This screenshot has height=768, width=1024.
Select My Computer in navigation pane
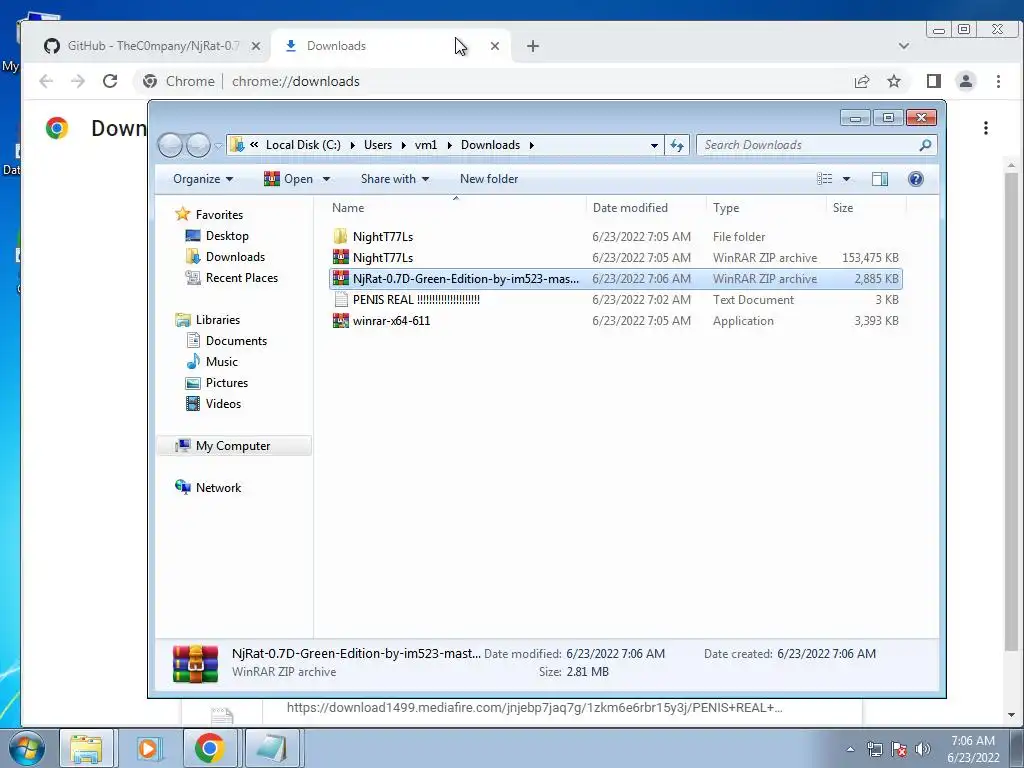coord(234,445)
